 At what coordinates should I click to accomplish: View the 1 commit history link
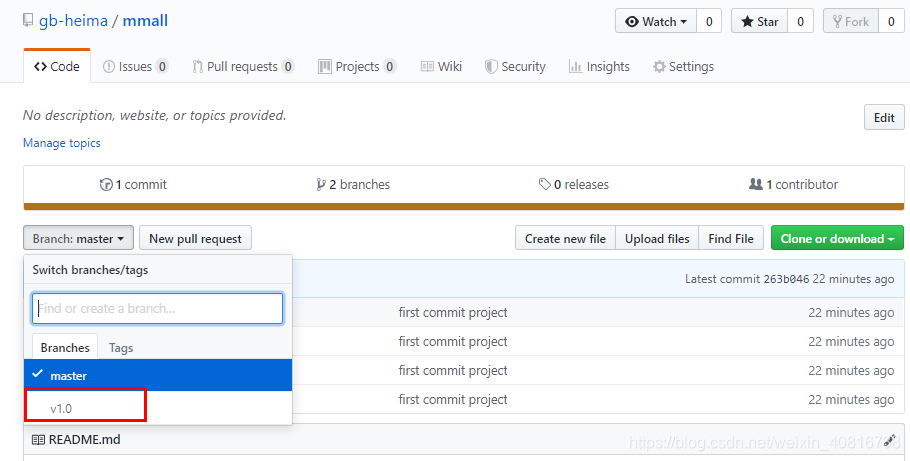[133, 185]
